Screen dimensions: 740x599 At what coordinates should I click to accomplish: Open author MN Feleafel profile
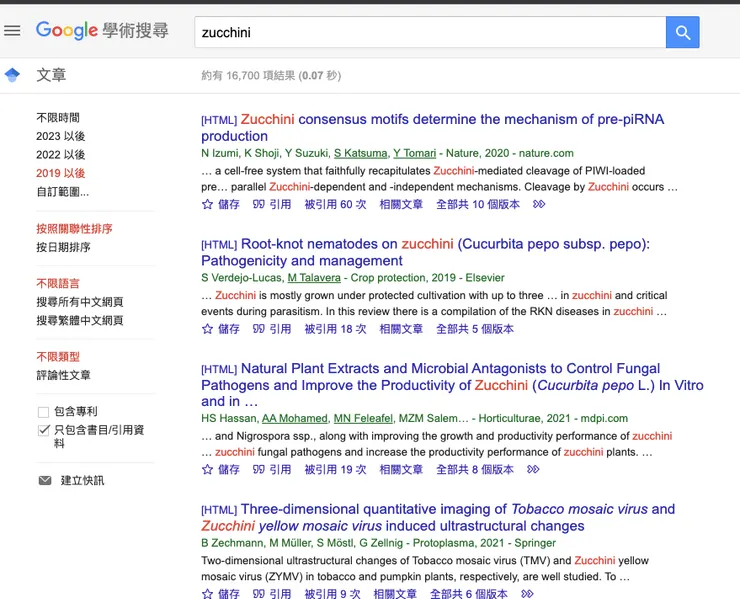[363, 419]
